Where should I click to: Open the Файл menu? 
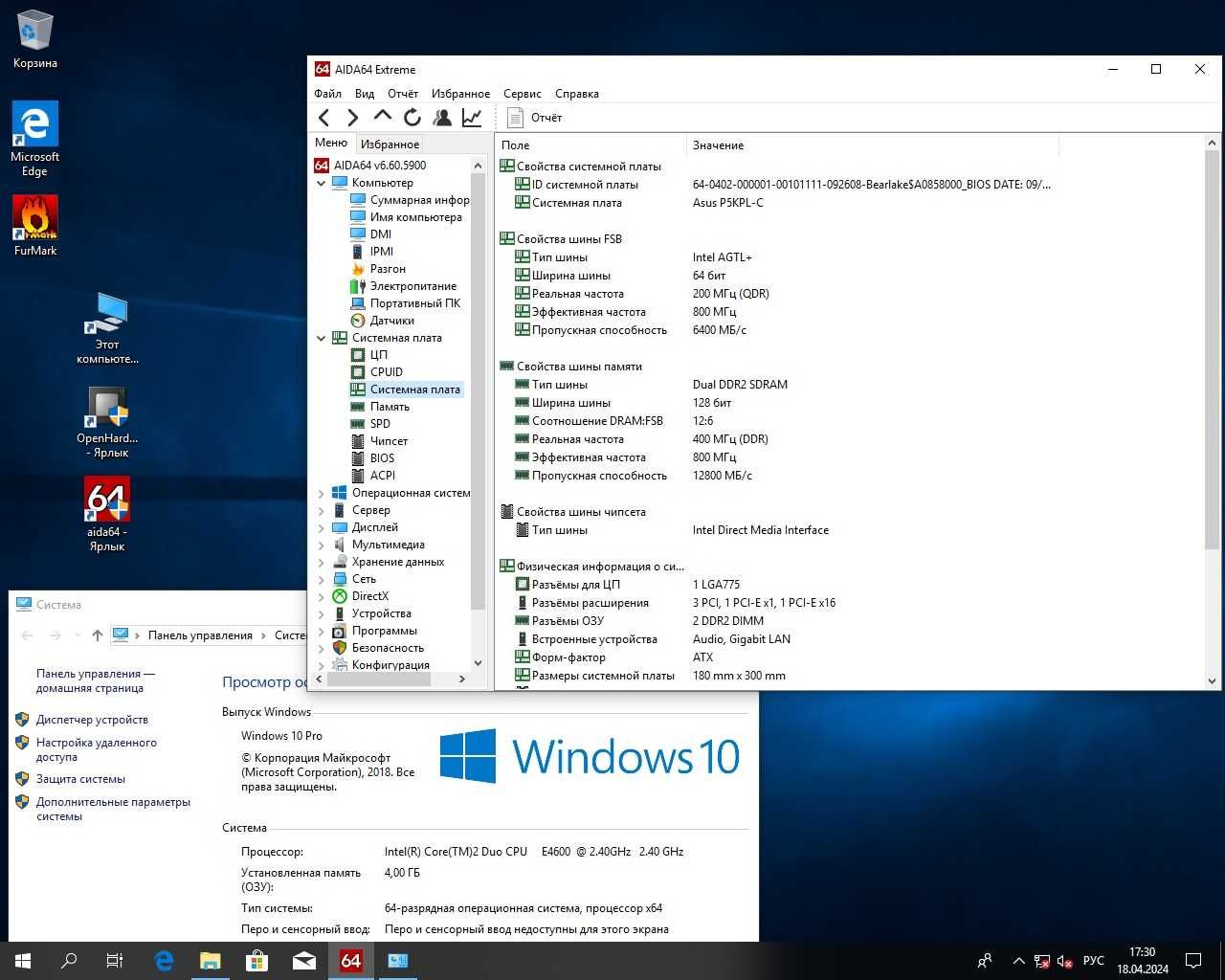point(327,94)
